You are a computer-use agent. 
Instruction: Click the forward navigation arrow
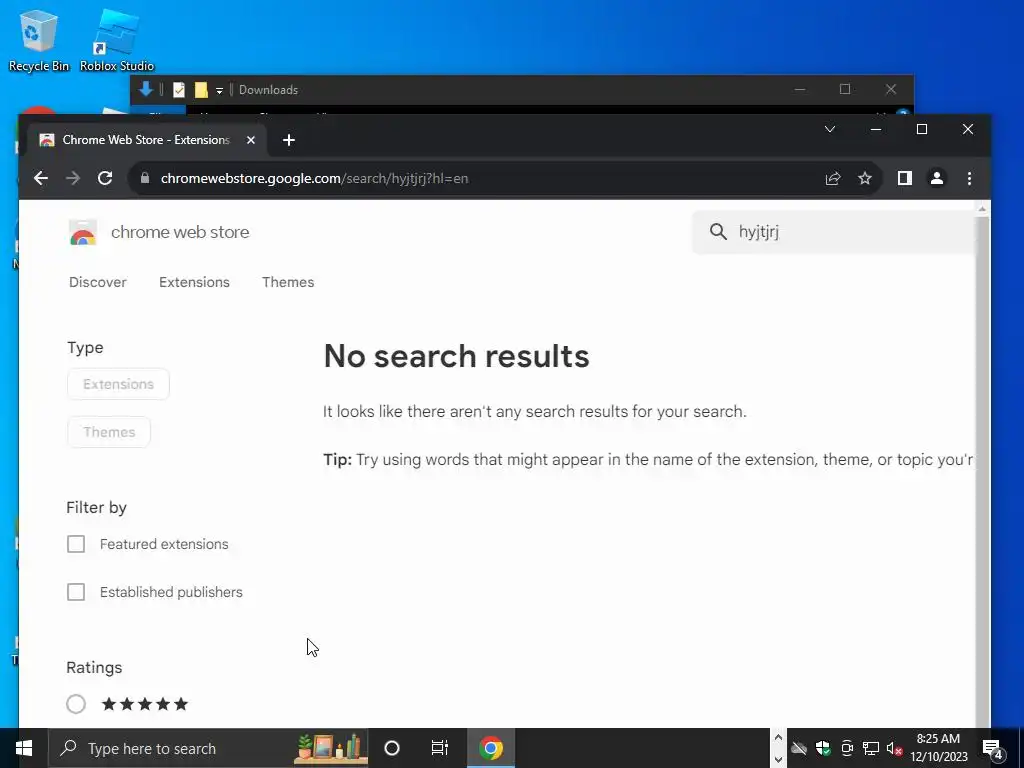[x=72, y=178]
